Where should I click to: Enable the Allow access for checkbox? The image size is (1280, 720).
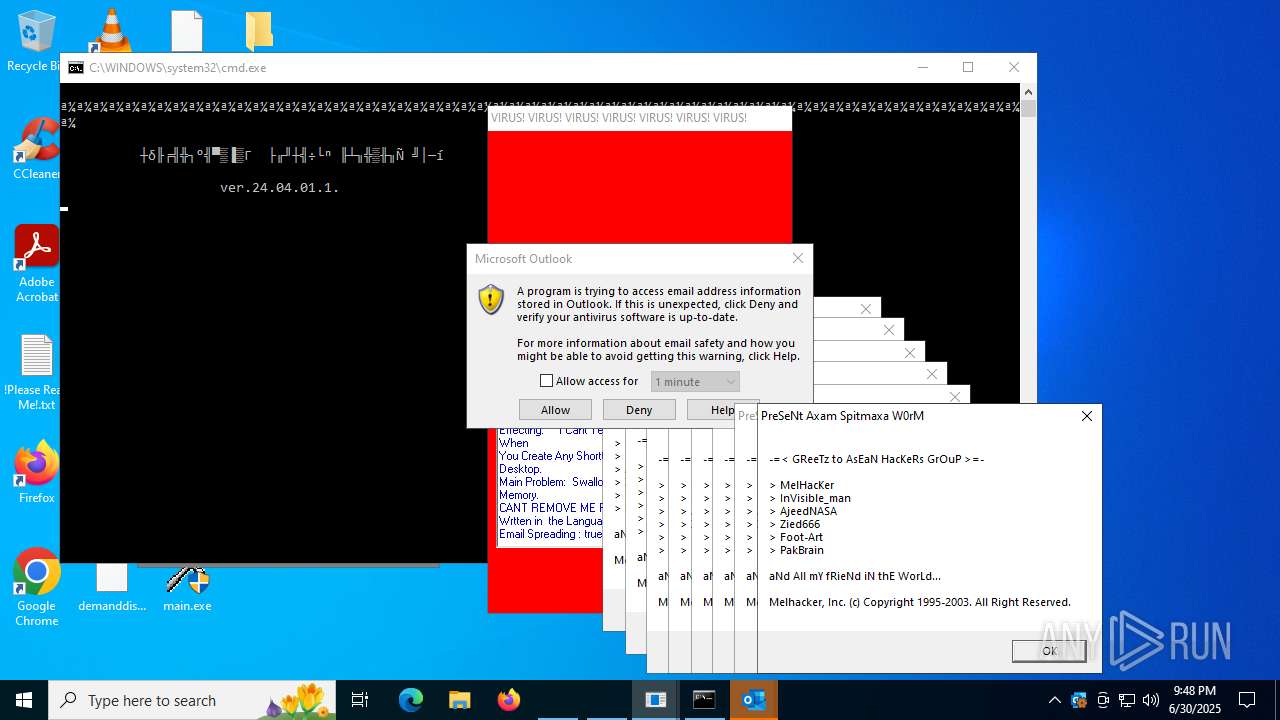click(546, 381)
